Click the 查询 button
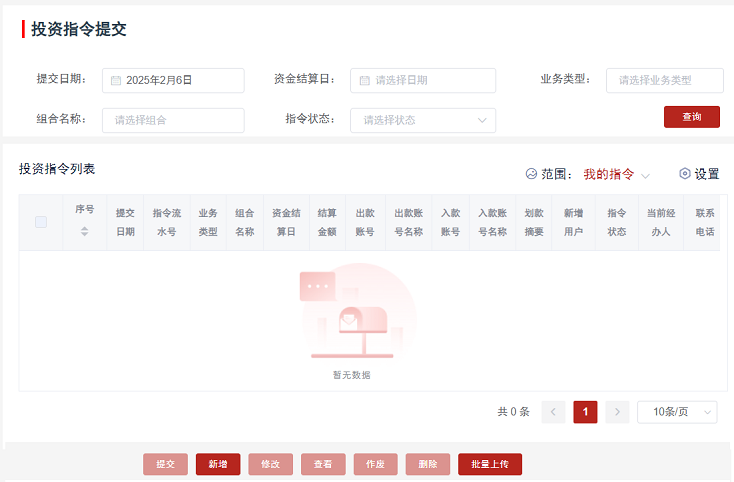Viewport: 734px width, 482px height. coord(691,117)
